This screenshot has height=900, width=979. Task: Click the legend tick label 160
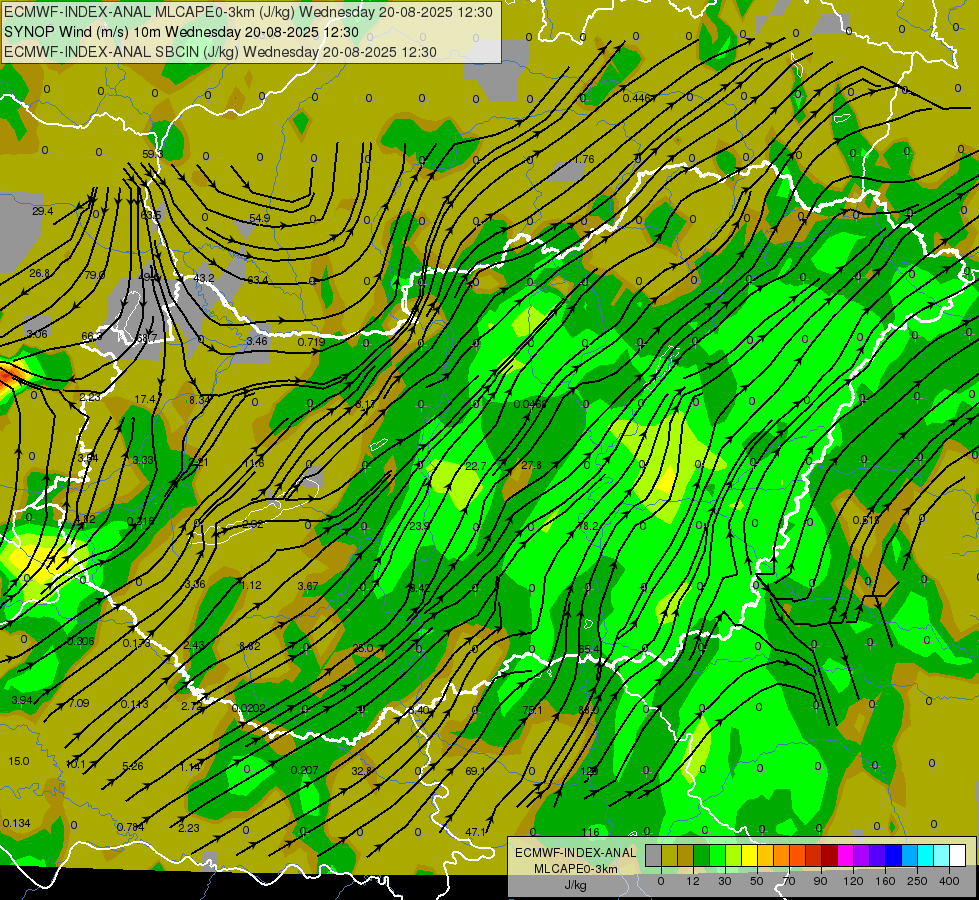coord(885,881)
